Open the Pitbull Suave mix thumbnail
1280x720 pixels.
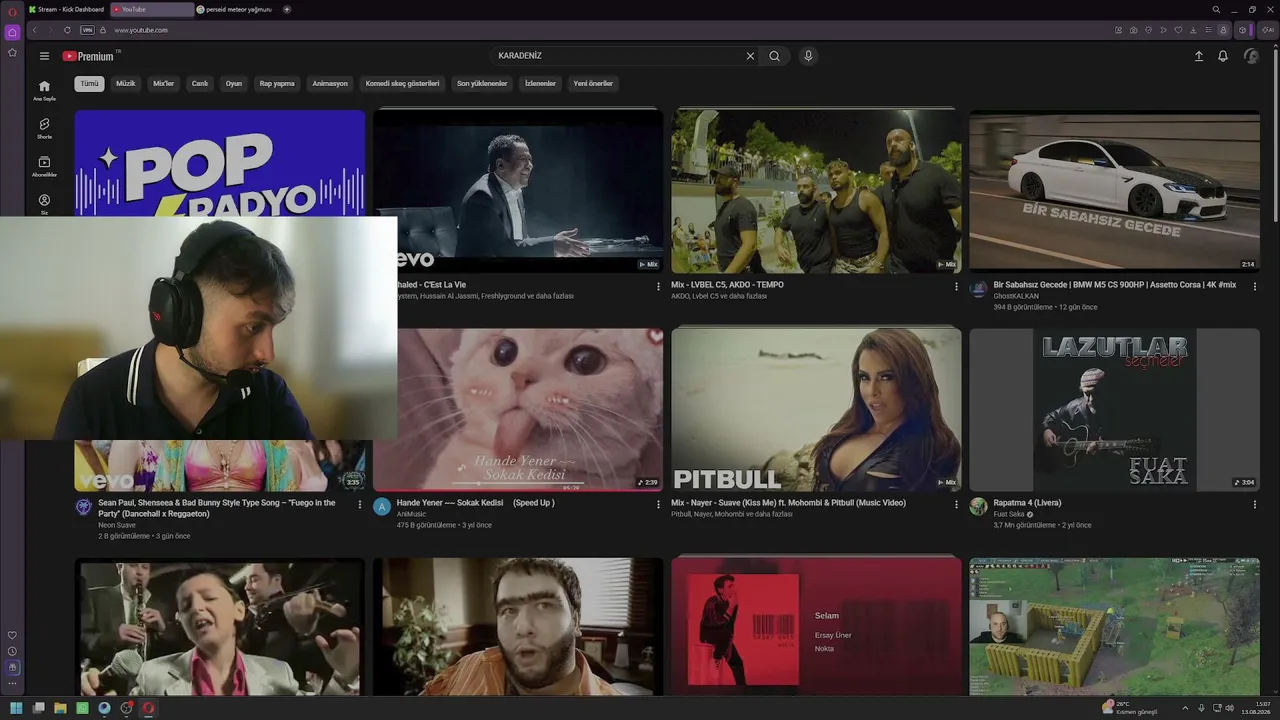(x=816, y=410)
